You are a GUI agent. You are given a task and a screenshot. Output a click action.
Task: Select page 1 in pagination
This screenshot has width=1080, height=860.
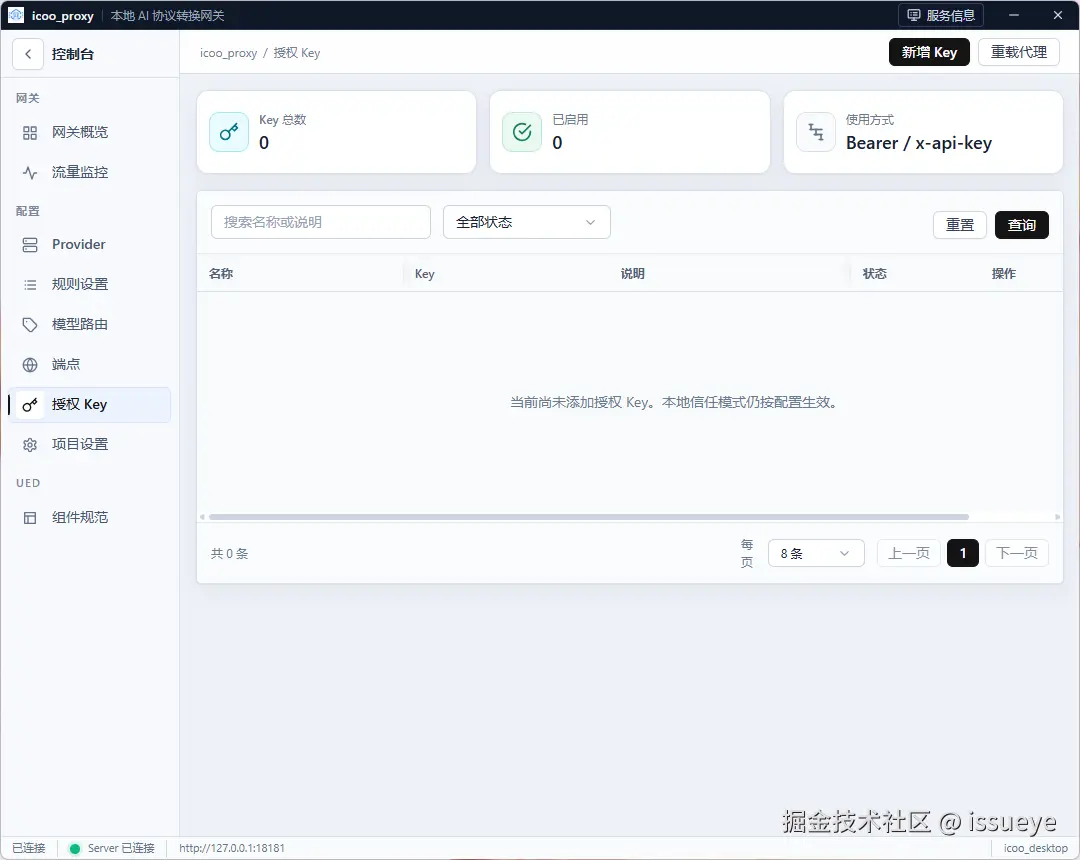pyautogui.click(x=963, y=554)
